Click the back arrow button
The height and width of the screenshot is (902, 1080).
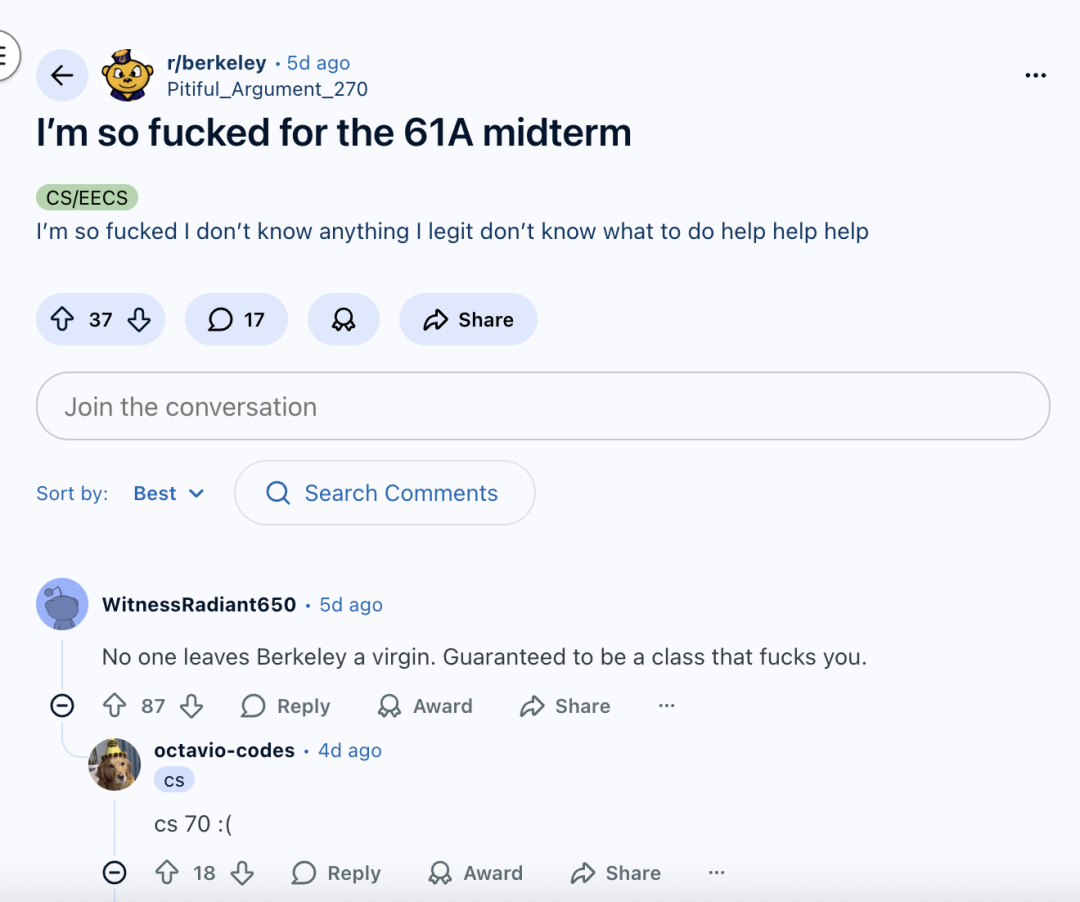62,75
